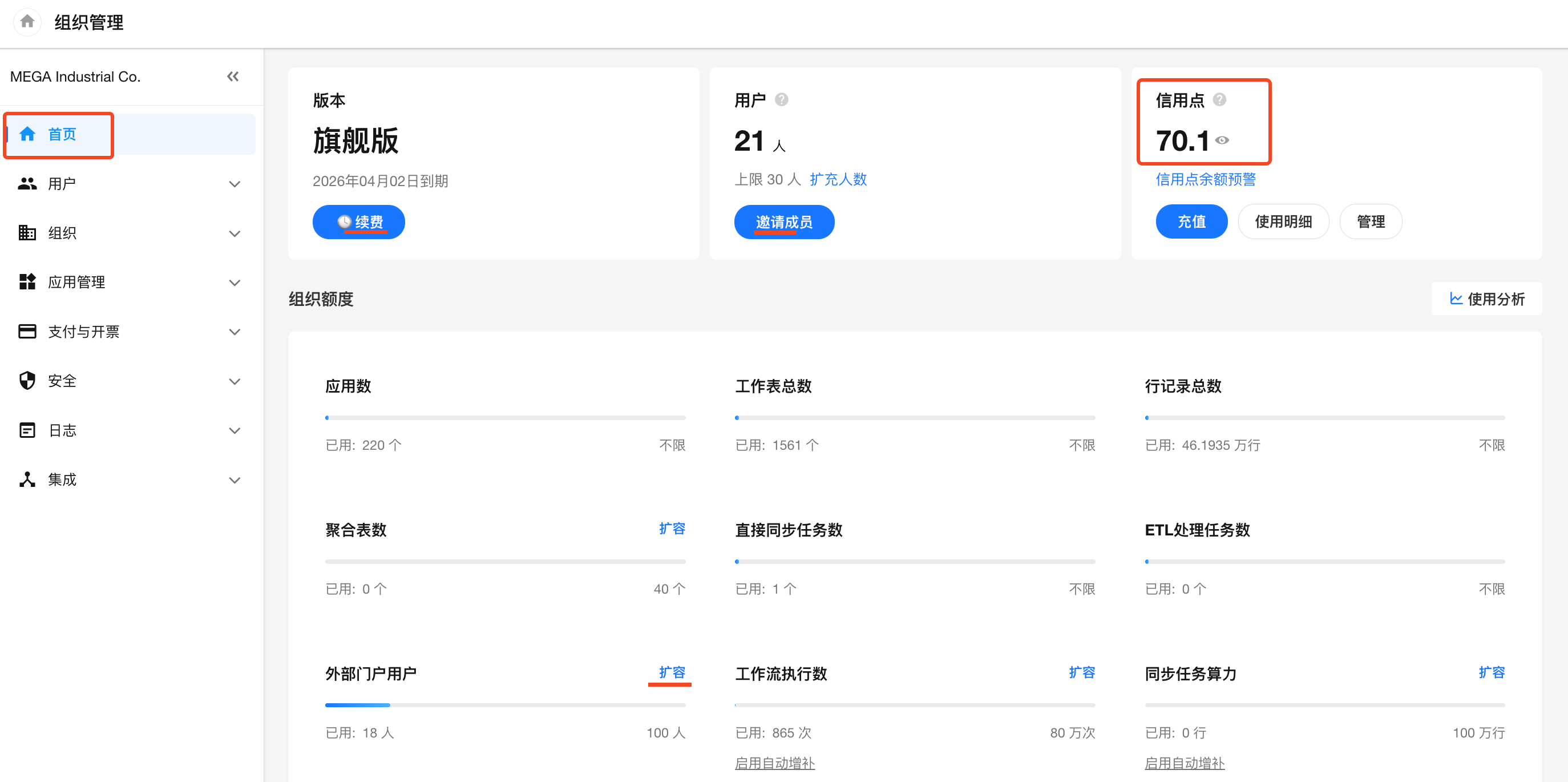Click the 应用管理 apps icon
Screen dimensions: 1568x782
pyautogui.click(x=27, y=281)
